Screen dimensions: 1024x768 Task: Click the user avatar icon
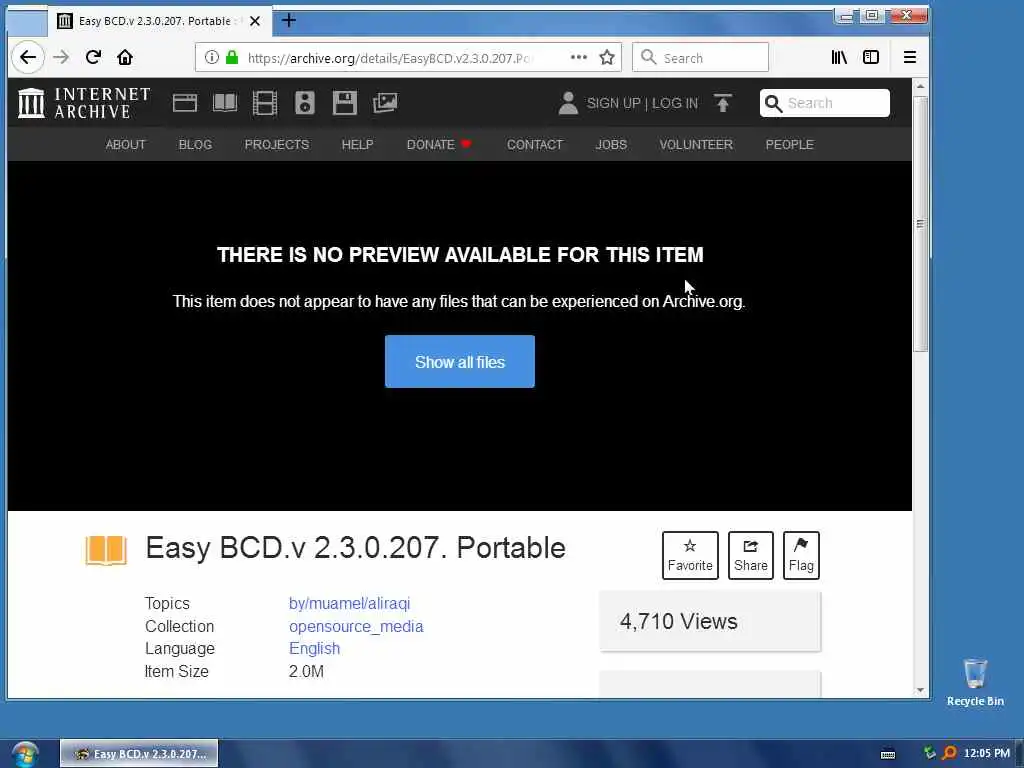click(568, 103)
